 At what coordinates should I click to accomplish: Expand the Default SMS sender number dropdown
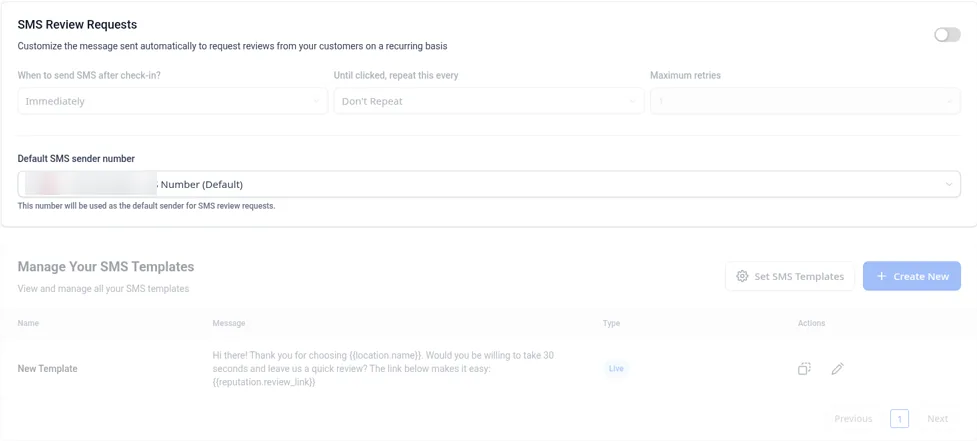click(489, 184)
